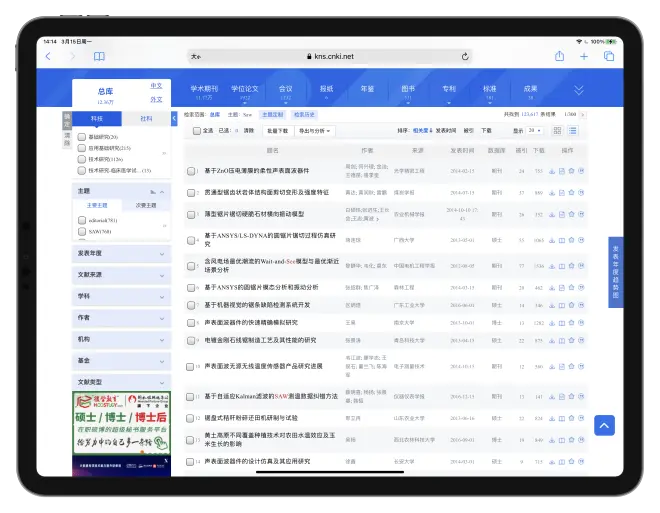Open the 导出与分析 dropdown
The height and width of the screenshot is (513, 660).
point(314,131)
